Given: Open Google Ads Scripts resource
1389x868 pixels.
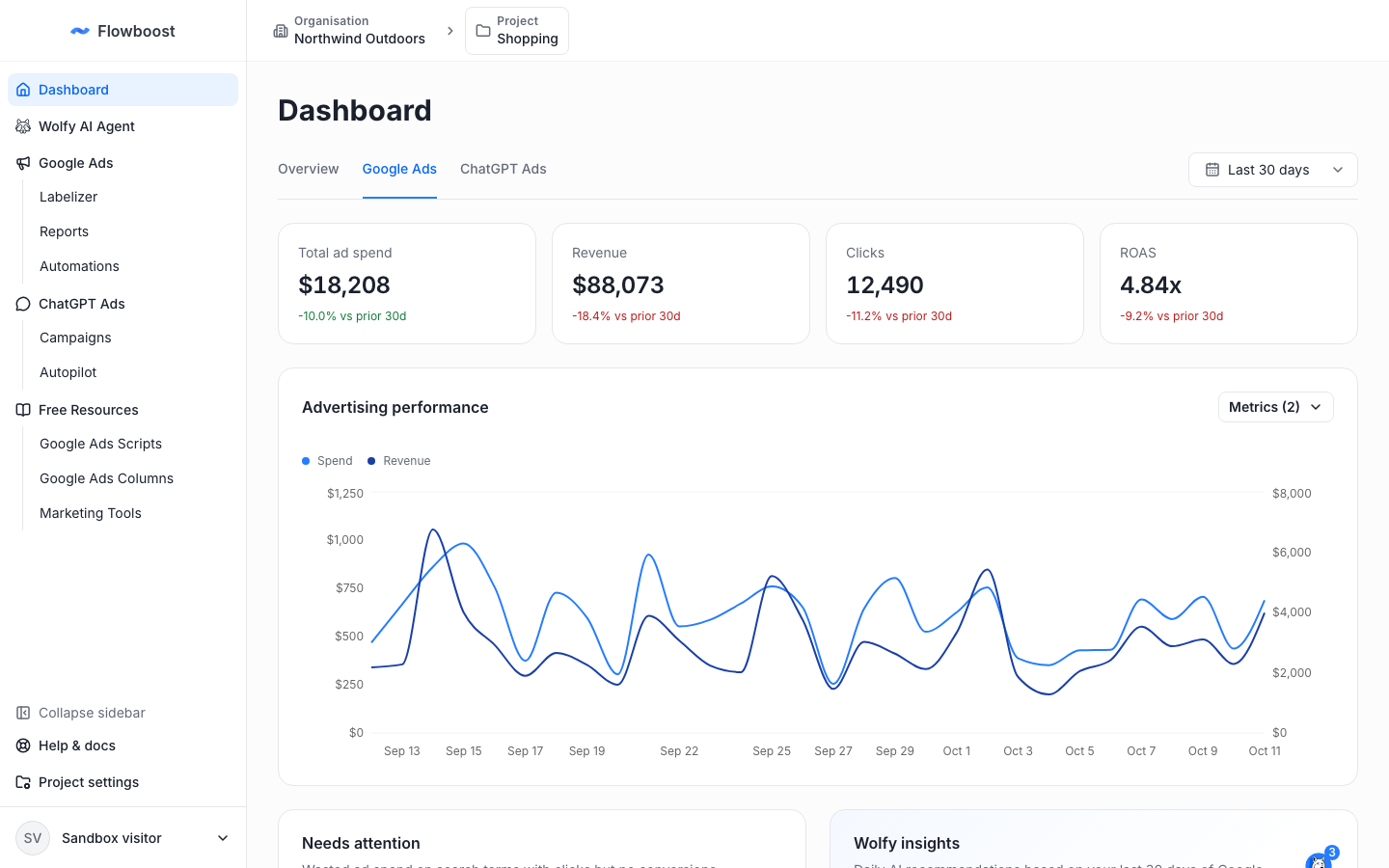Looking at the screenshot, I should click(100, 444).
